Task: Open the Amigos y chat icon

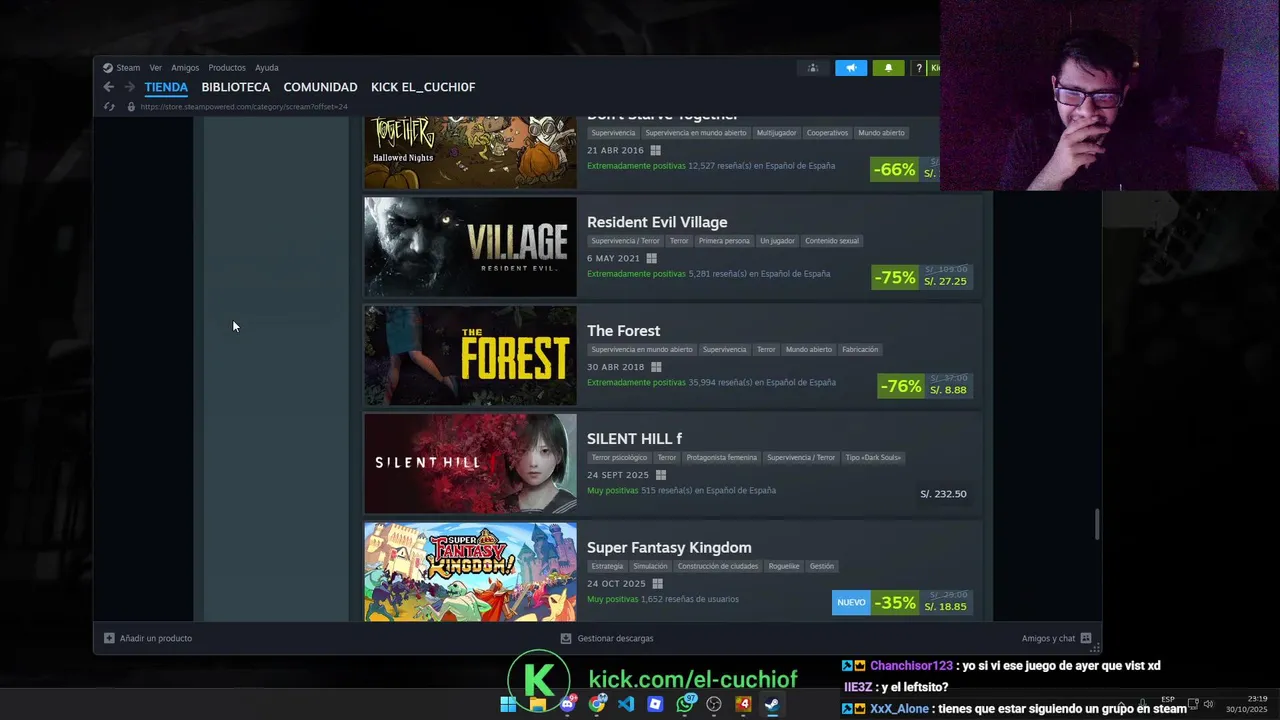Action: (x=1086, y=638)
